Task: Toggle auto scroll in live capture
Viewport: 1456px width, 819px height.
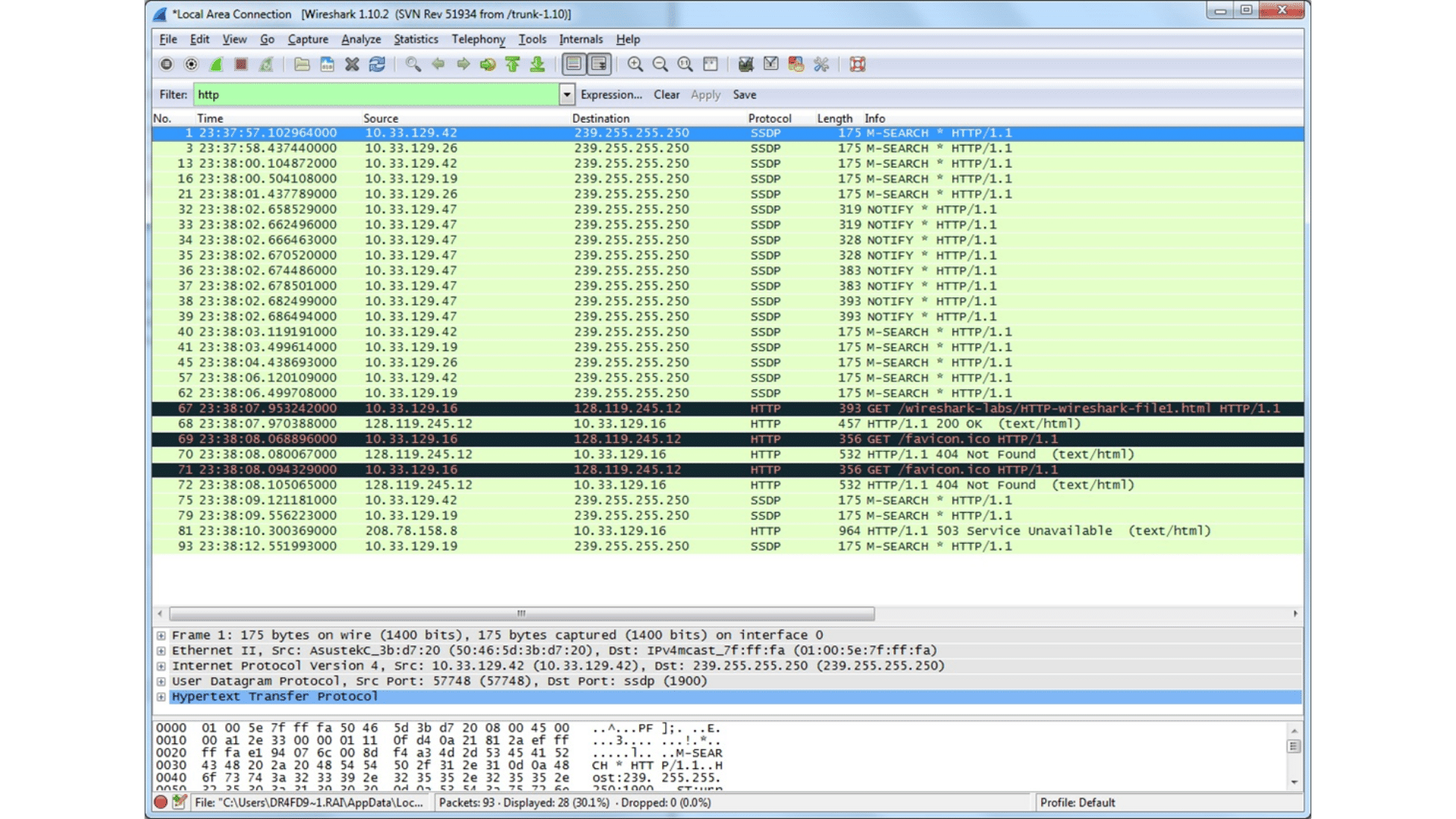Action: click(599, 64)
